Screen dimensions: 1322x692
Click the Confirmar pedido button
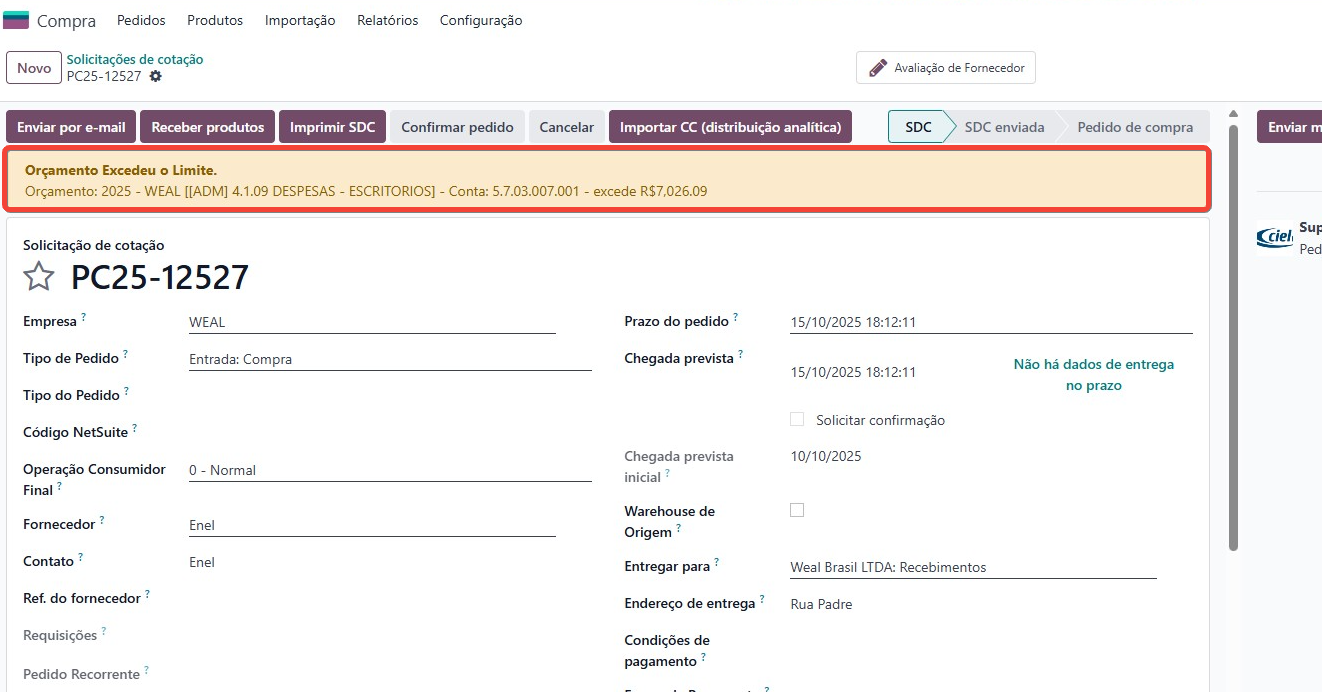click(x=457, y=127)
